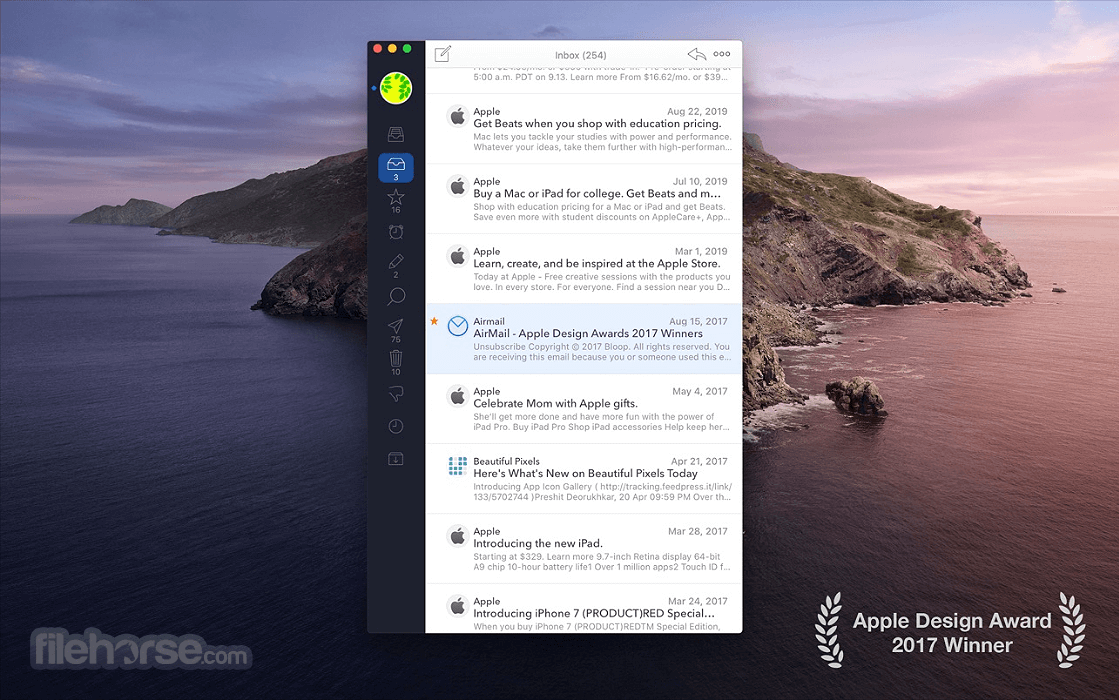Viewport: 1119px width, 700px height.
Task: Click the archive download box icon
Action: (x=396, y=459)
